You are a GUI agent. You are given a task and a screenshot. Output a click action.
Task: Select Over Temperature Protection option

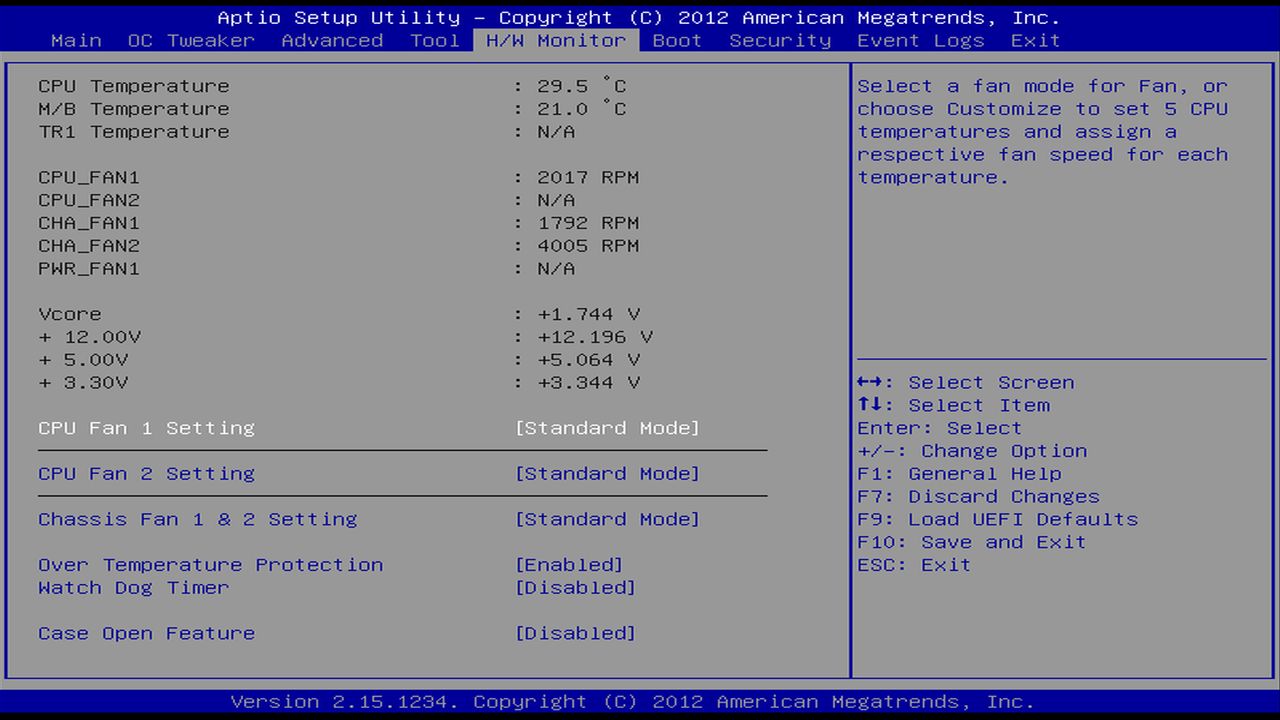point(210,565)
